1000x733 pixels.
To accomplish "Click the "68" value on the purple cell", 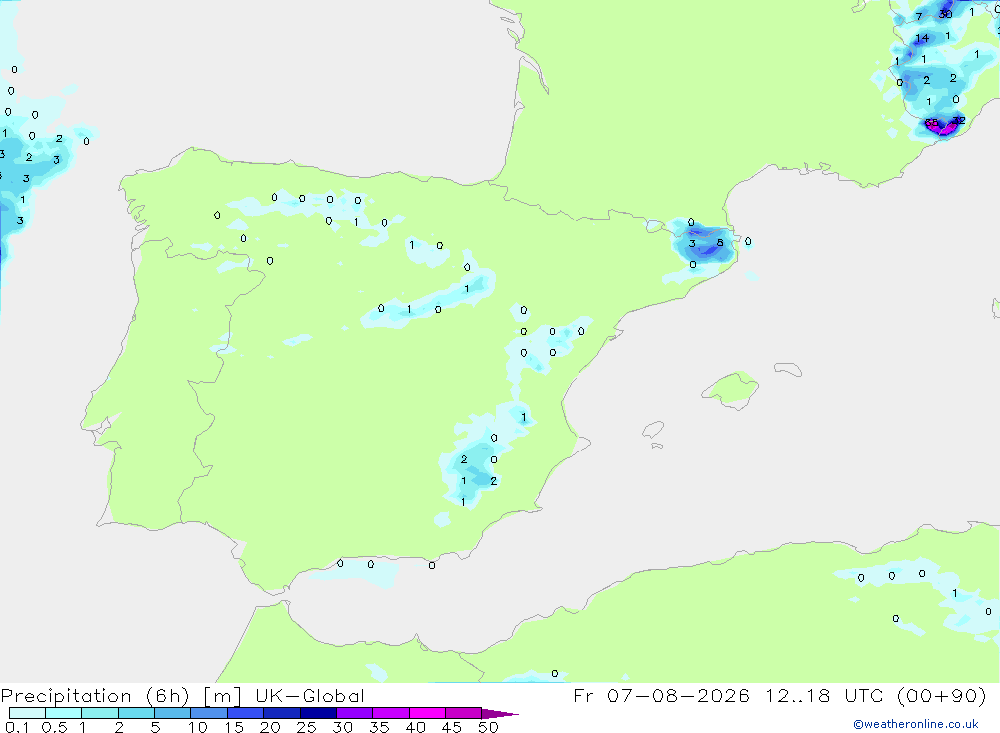I will pyautogui.click(x=932, y=122).
